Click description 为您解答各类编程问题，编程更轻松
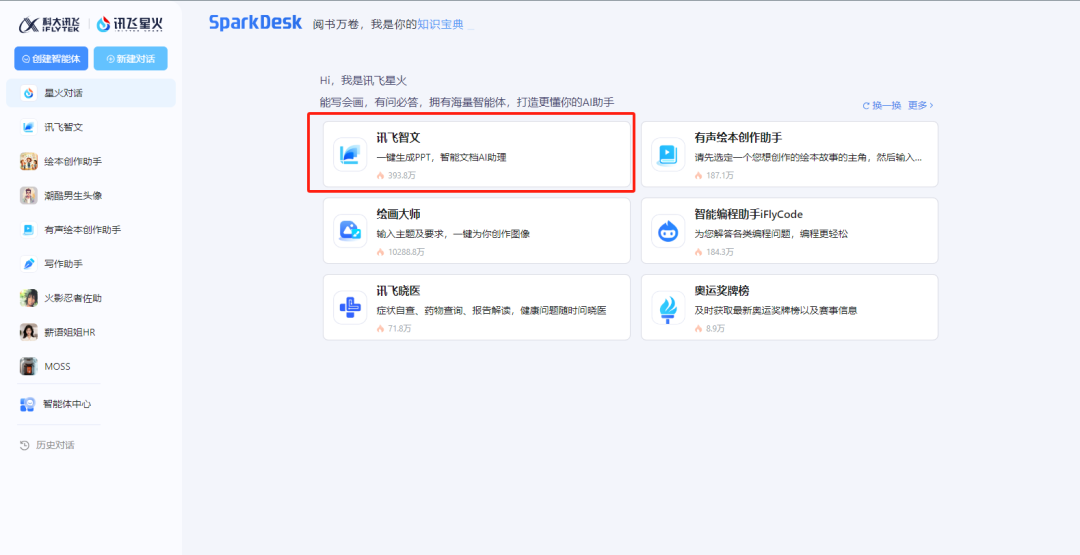Screen dimensions: 1080x555 tap(771, 234)
